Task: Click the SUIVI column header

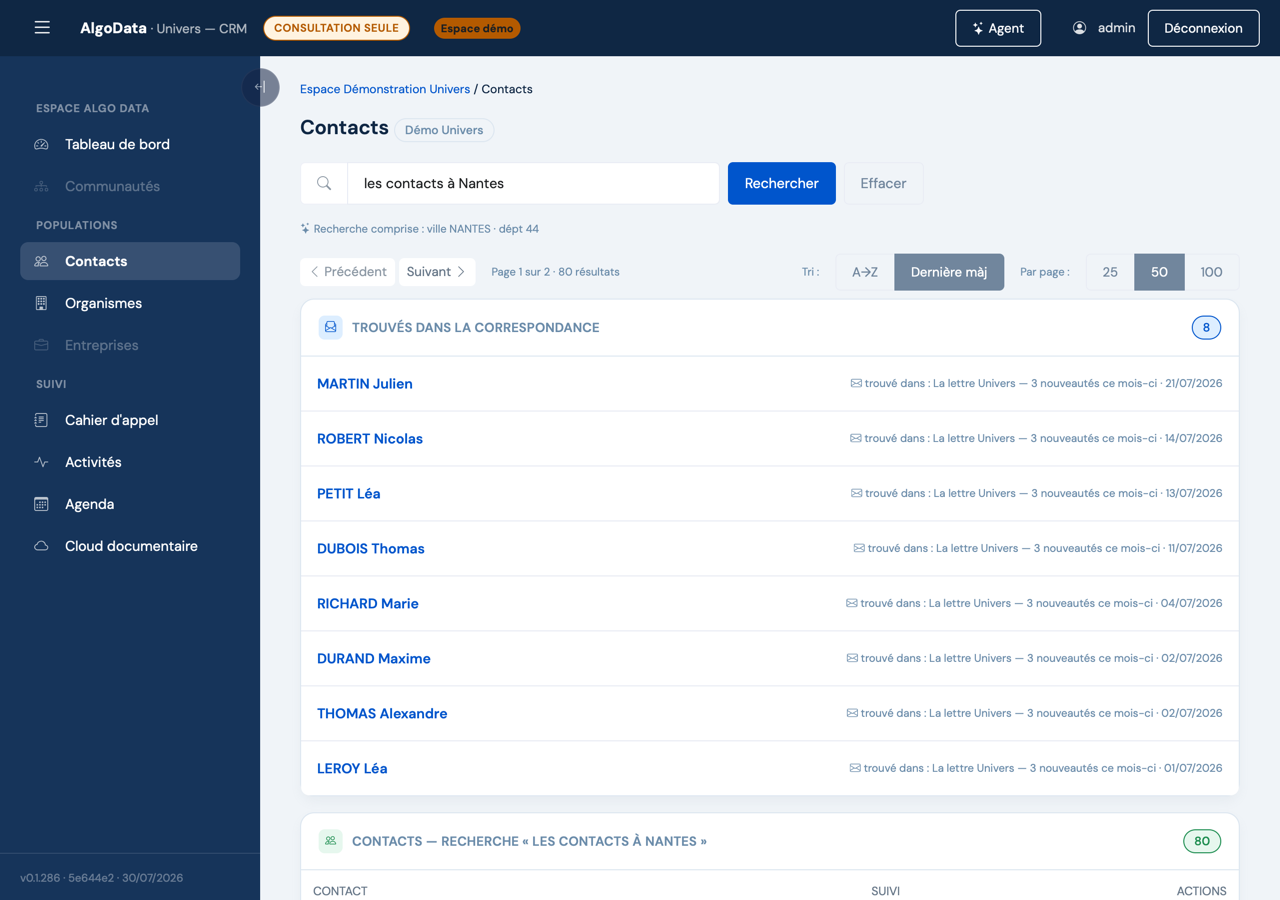Action: (x=885, y=891)
